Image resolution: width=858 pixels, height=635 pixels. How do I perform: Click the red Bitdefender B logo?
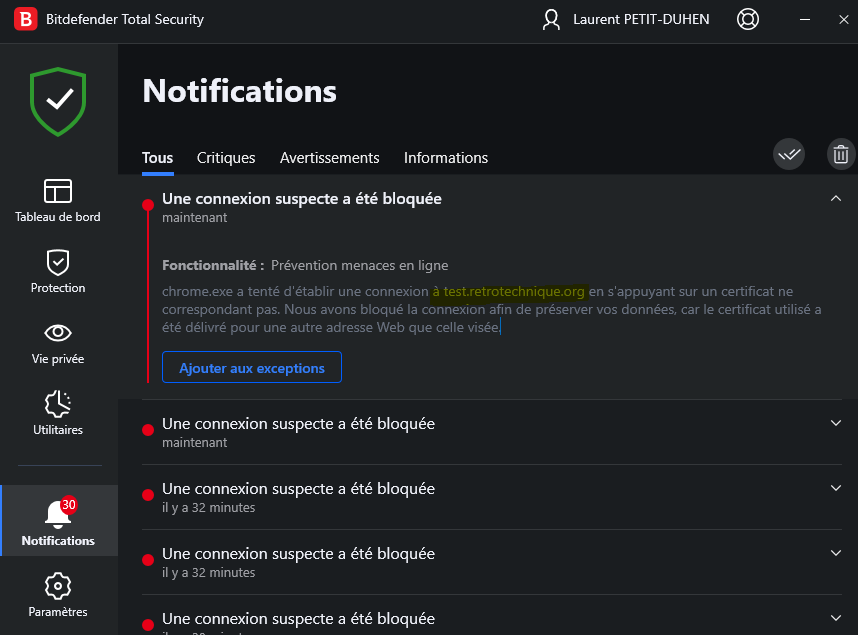(x=25, y=19)
